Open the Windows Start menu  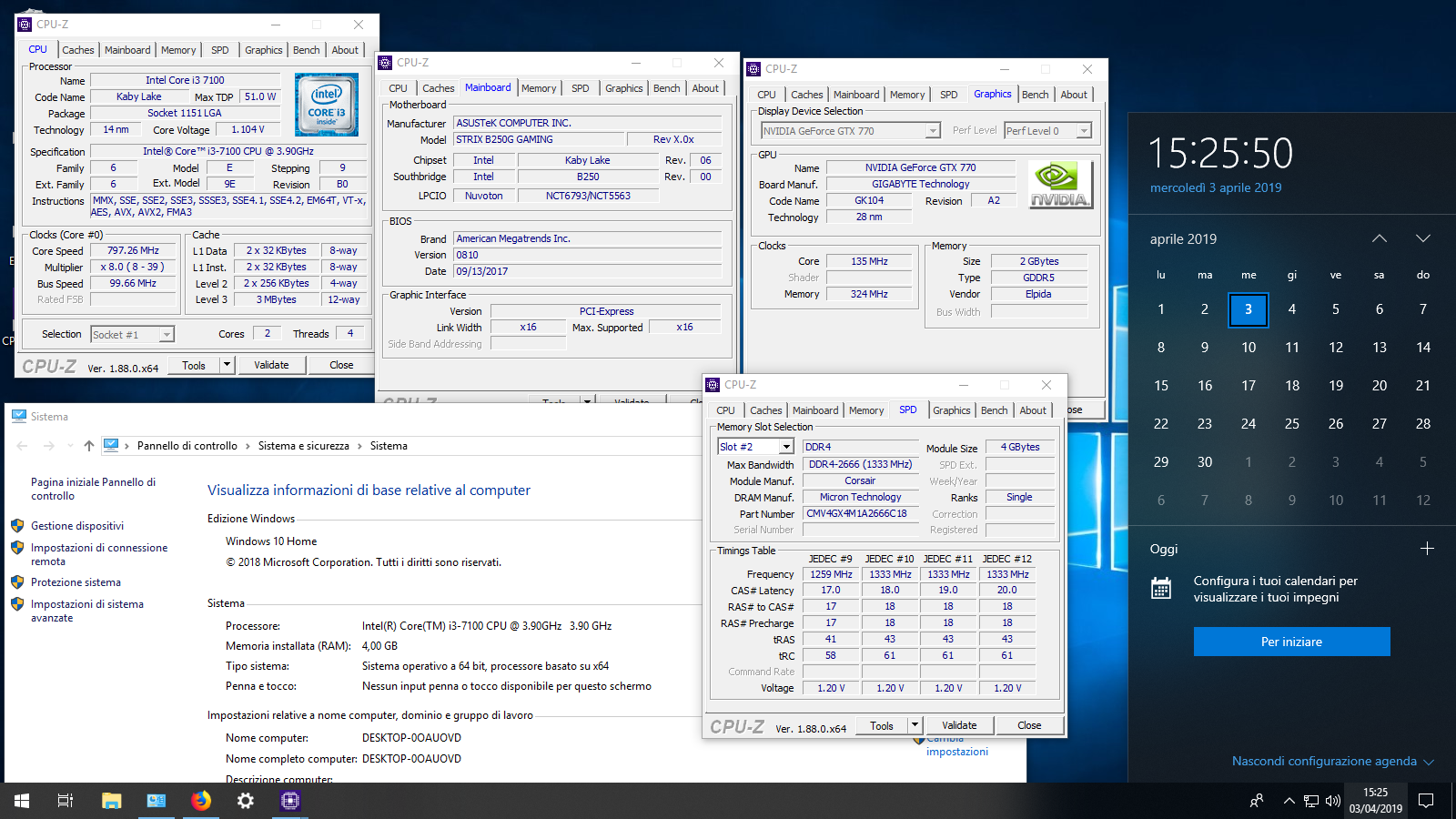tap(22, 801)
